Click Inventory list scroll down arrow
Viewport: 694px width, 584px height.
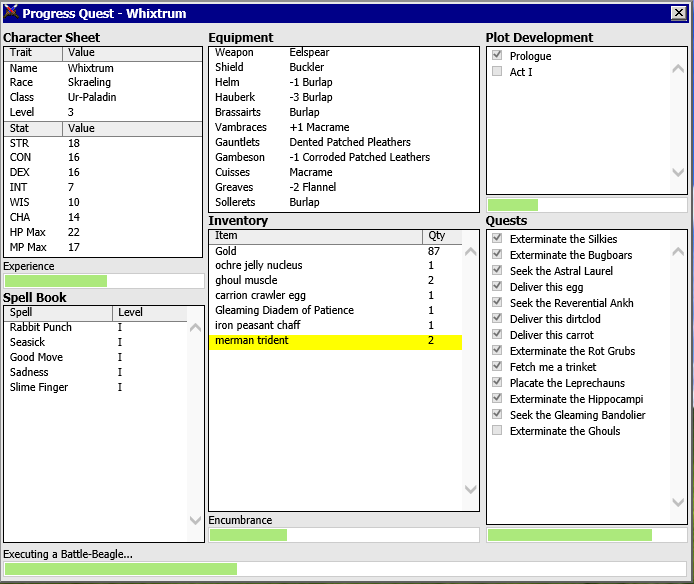click(x=470, y=489)
